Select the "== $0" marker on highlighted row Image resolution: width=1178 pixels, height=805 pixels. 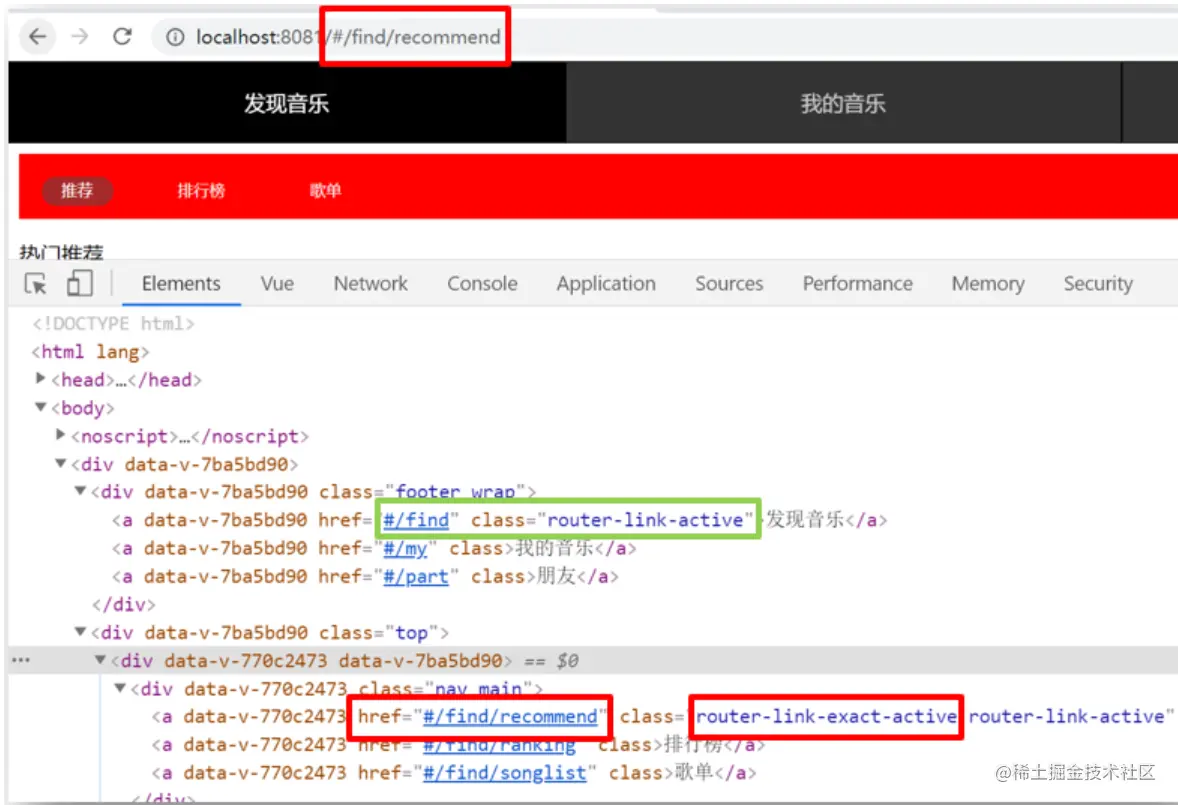tap(551, 661)
